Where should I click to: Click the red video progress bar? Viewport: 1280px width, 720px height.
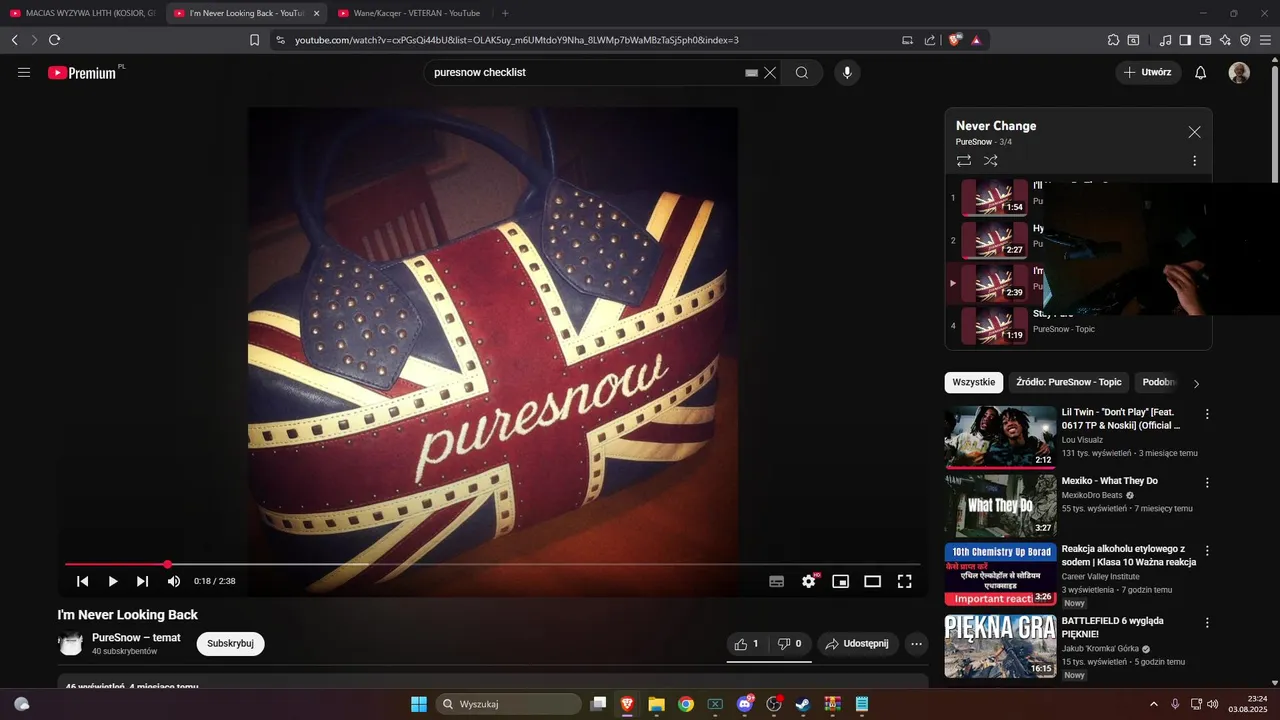point(493,564)
